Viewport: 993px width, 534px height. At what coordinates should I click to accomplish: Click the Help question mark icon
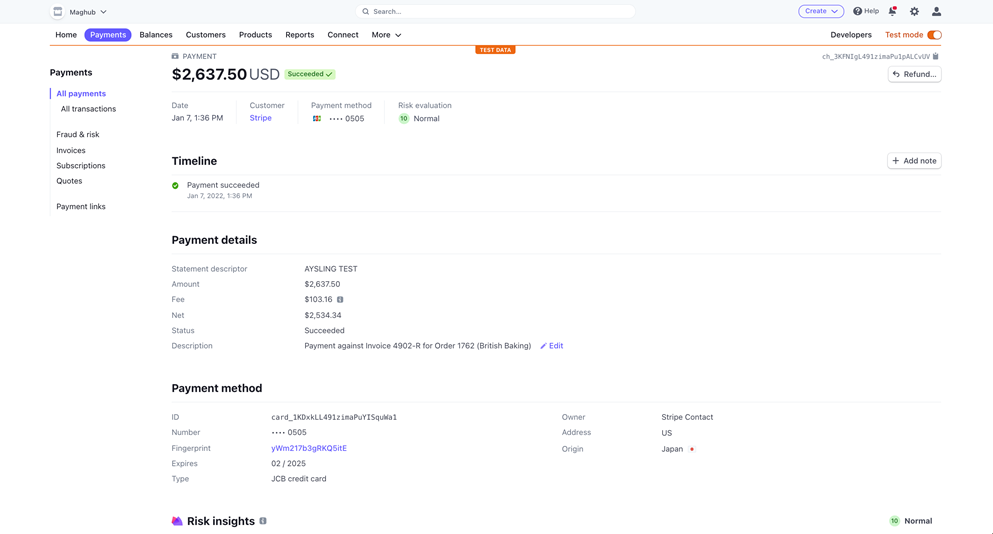point(858,11)
